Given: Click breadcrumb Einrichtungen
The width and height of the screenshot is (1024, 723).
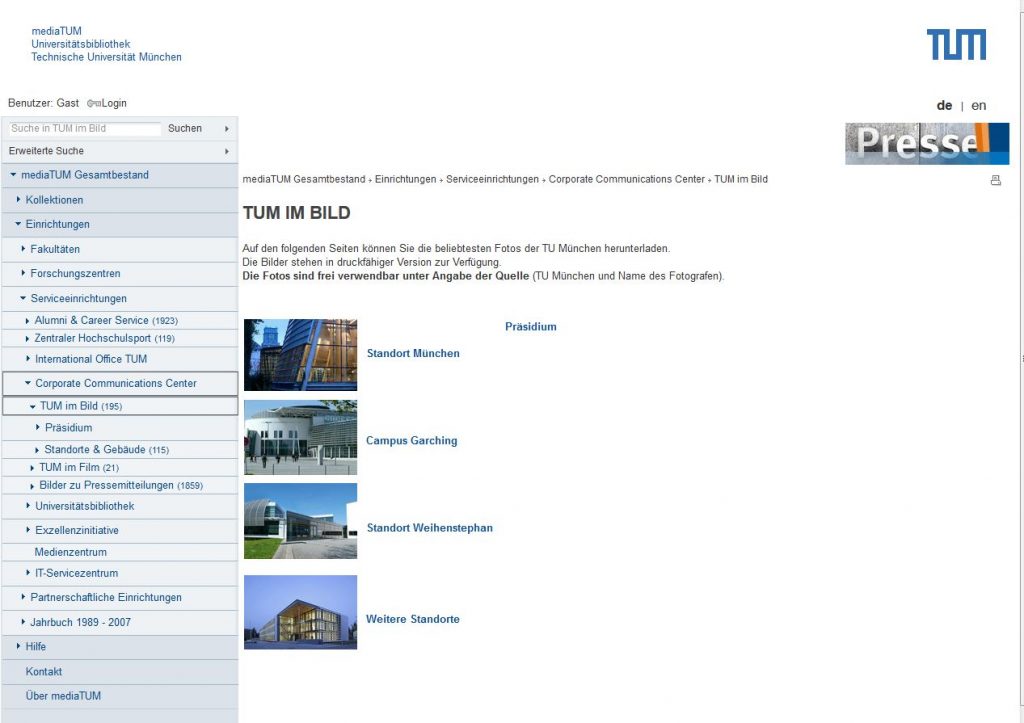Looking at the screenshot, I should [x=406, y=179].
